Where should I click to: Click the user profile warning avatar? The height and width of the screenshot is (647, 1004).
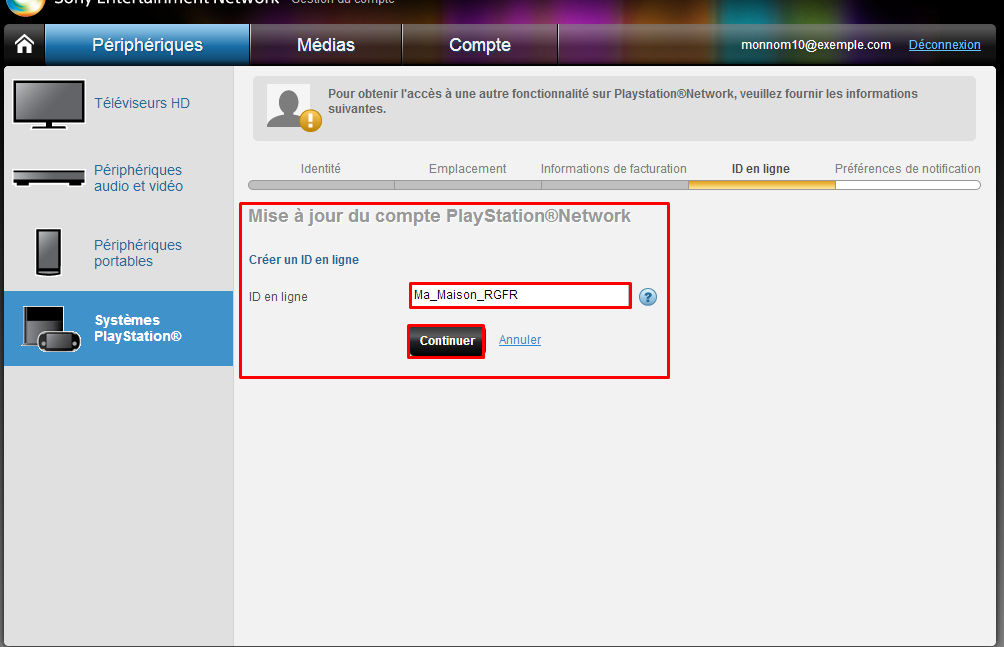[294, 108]
